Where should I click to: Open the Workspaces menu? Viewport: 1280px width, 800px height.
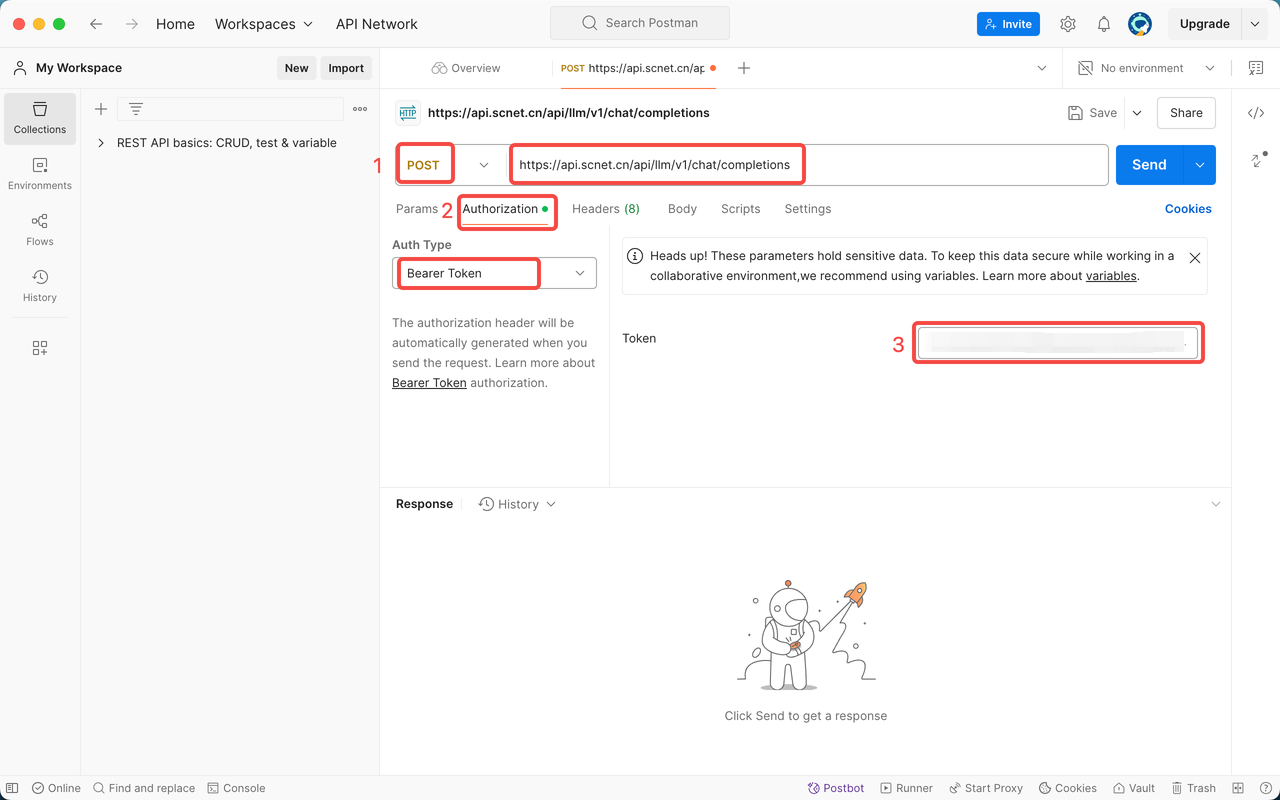coord(264,24)
